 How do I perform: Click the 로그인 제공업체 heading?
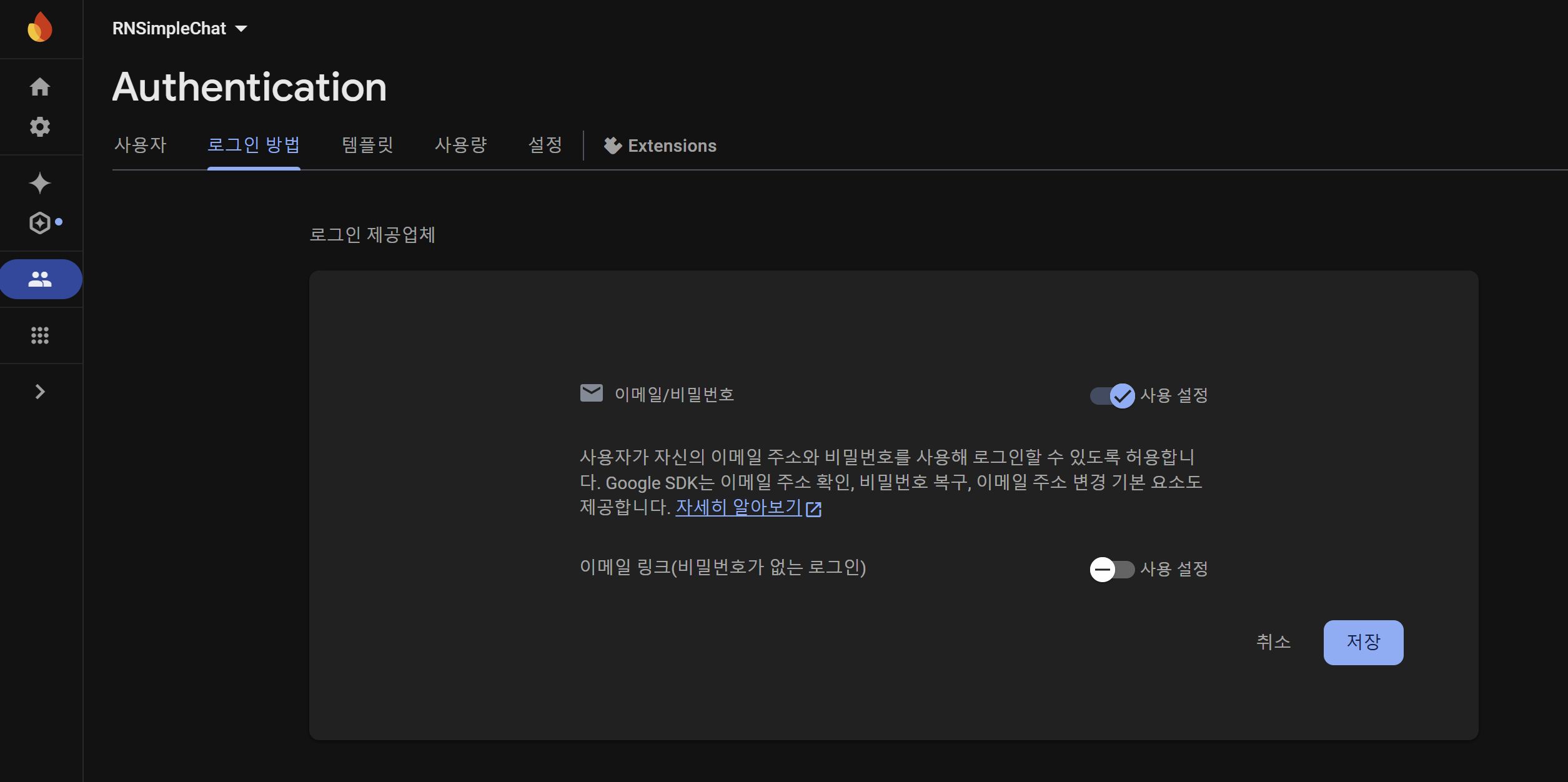372,235
